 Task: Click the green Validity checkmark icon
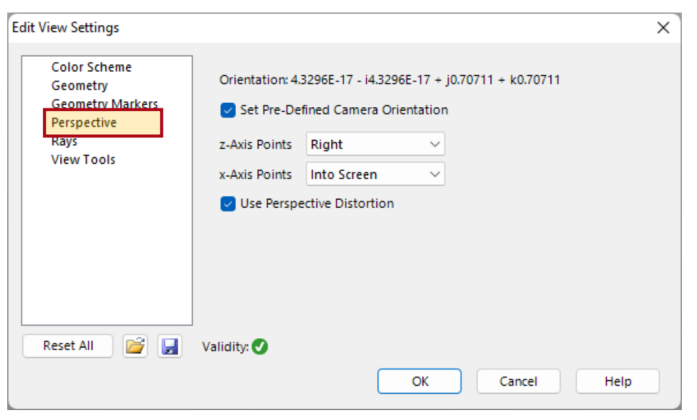click(260, 346)
